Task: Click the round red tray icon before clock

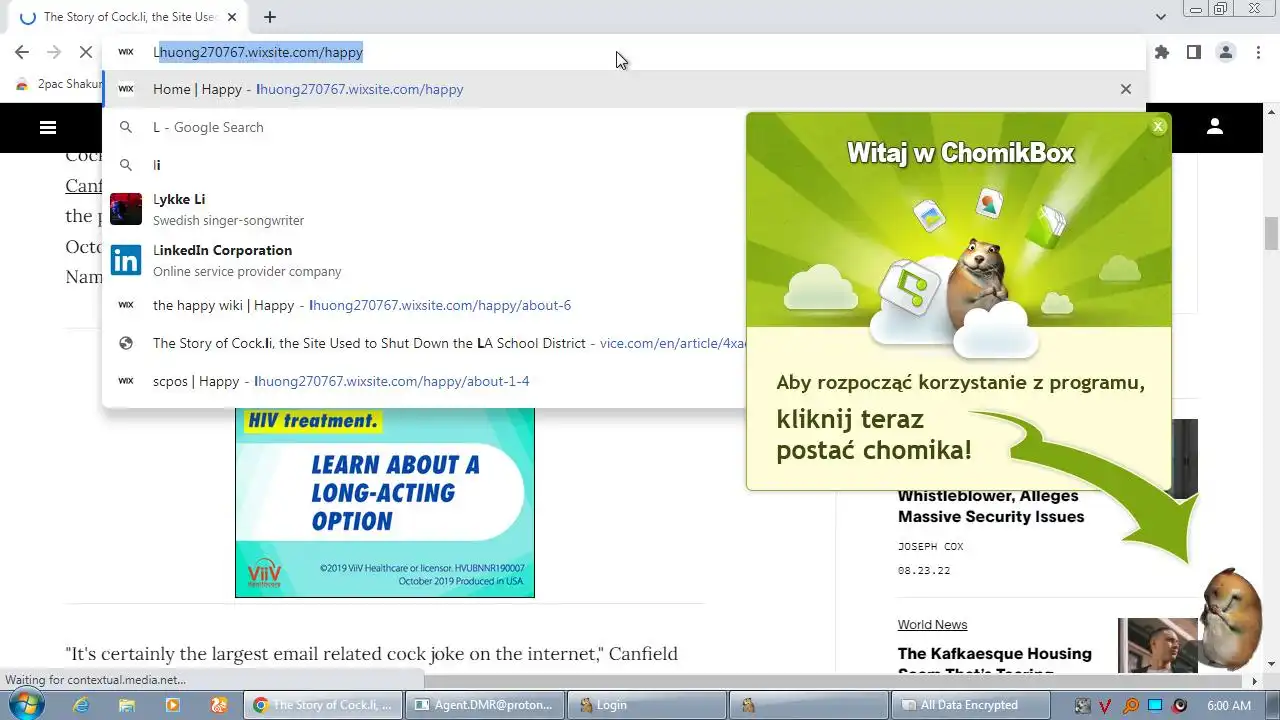Action: (1180, 705)
